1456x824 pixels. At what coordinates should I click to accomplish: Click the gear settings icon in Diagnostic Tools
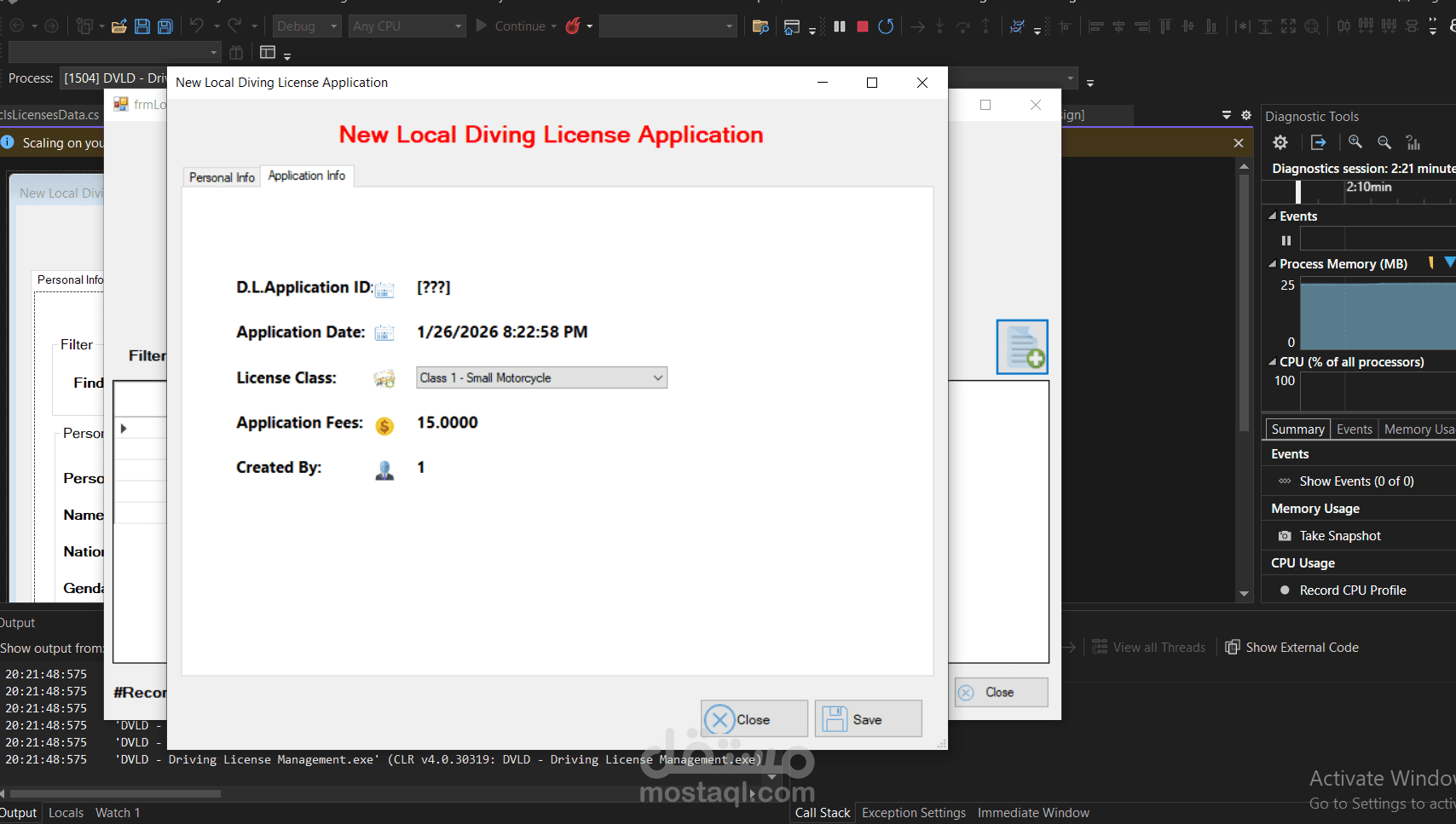coord(1280,142)
